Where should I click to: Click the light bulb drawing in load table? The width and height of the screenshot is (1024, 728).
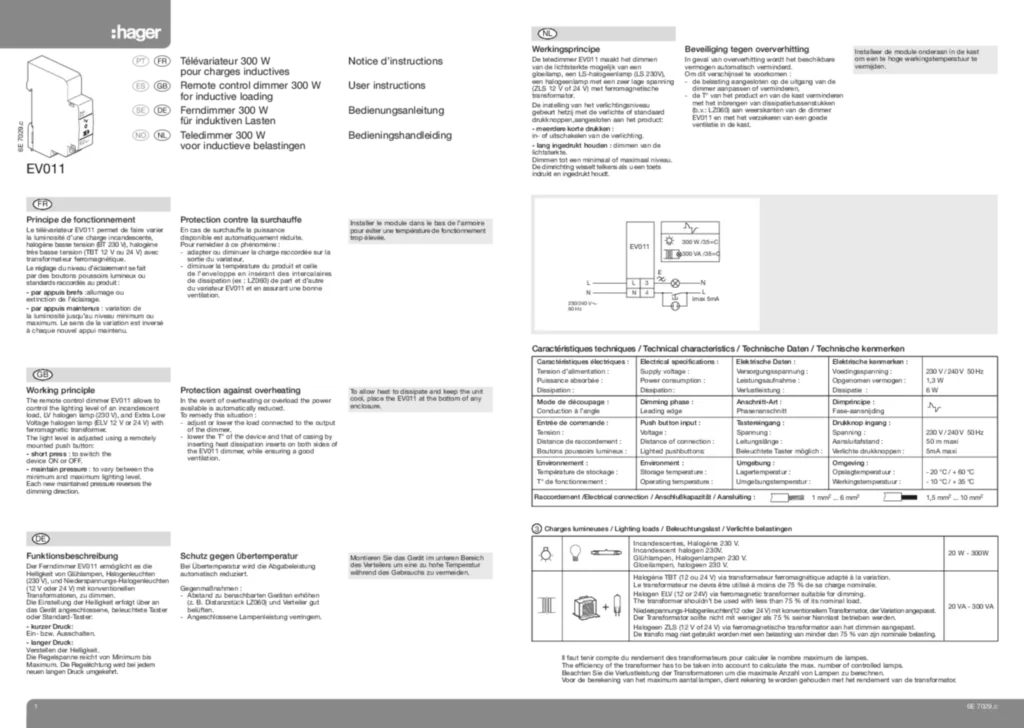576,550
